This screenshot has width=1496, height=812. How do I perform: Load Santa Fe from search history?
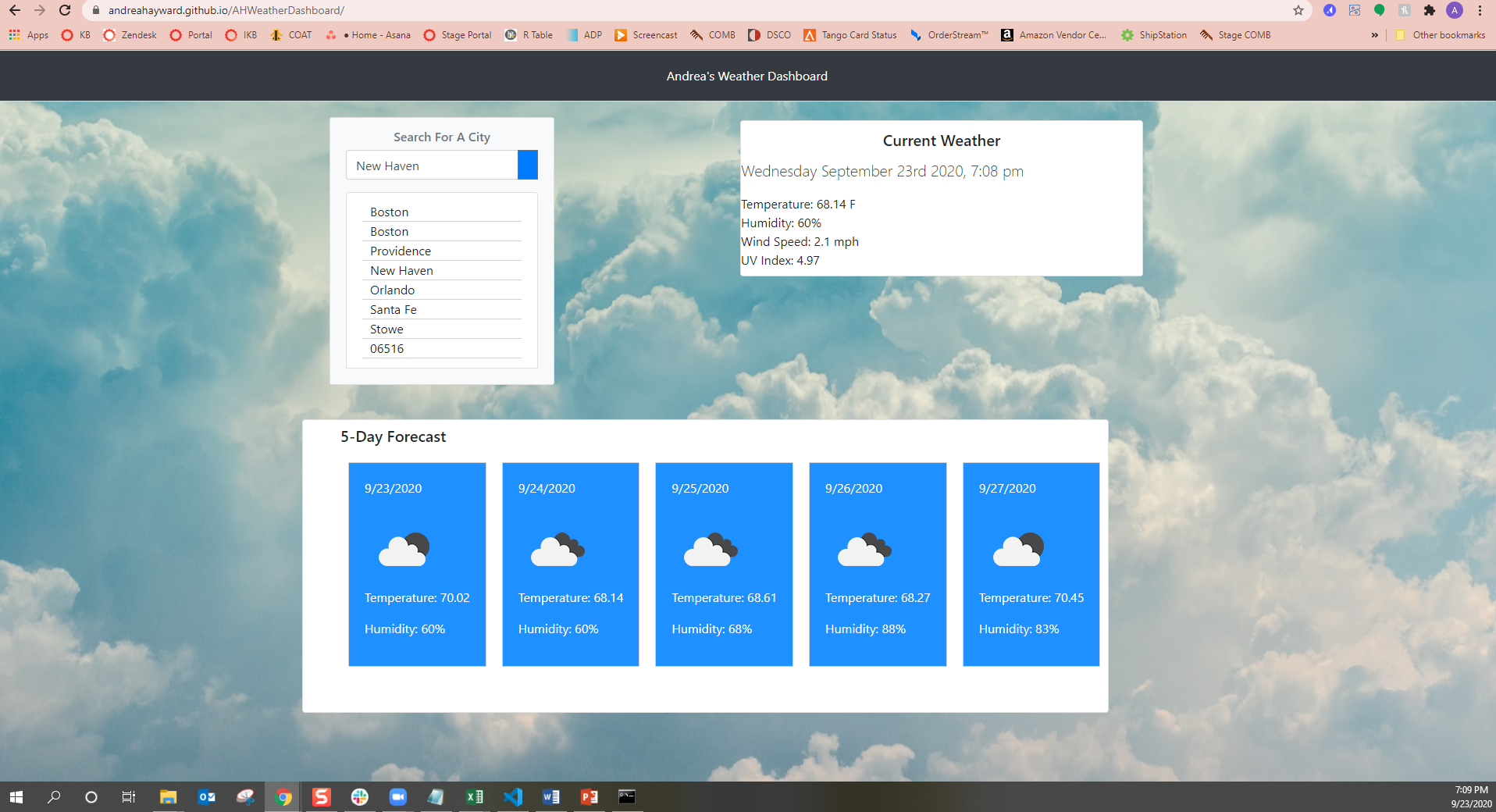pos(442,309)
